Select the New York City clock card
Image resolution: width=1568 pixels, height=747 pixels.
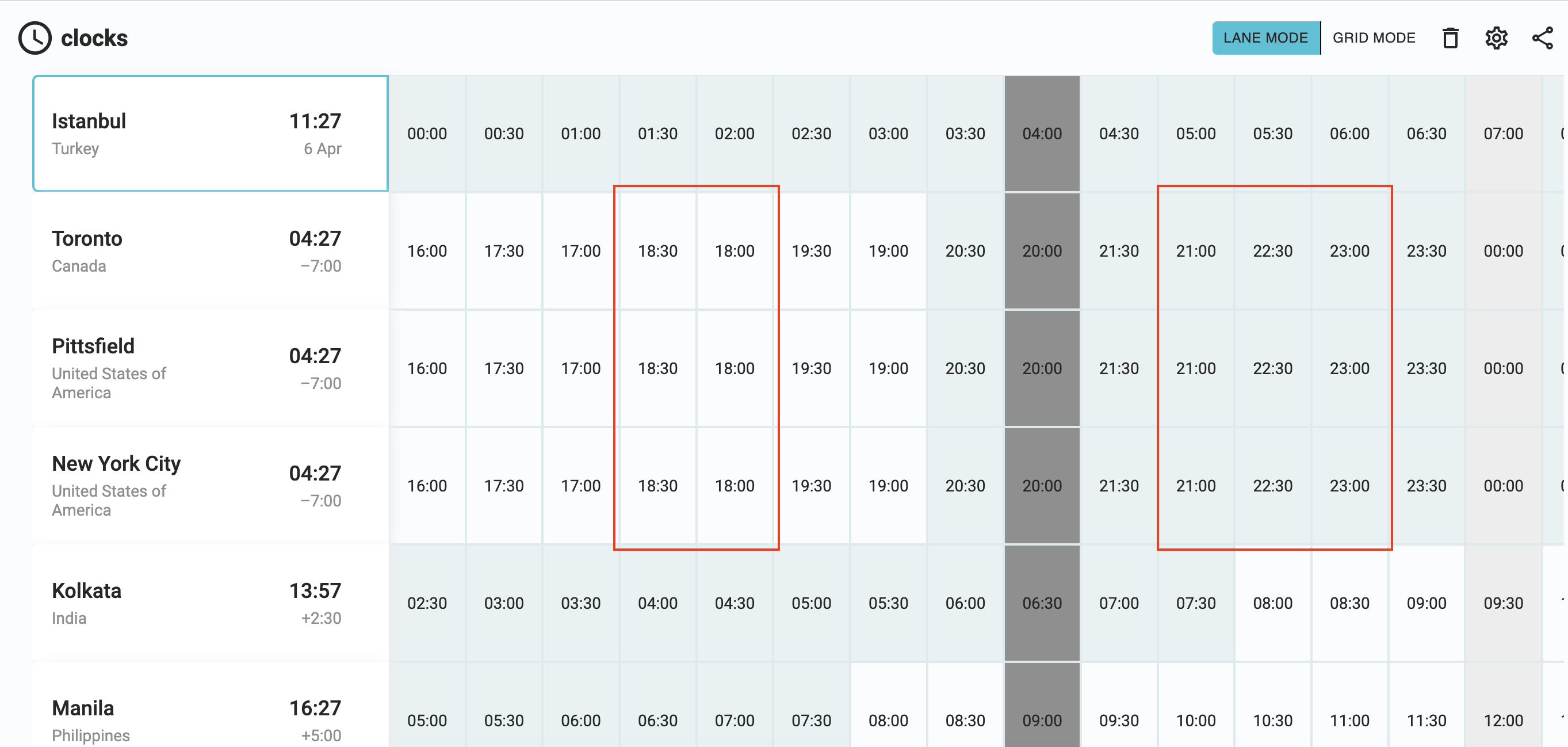(210, 485)
